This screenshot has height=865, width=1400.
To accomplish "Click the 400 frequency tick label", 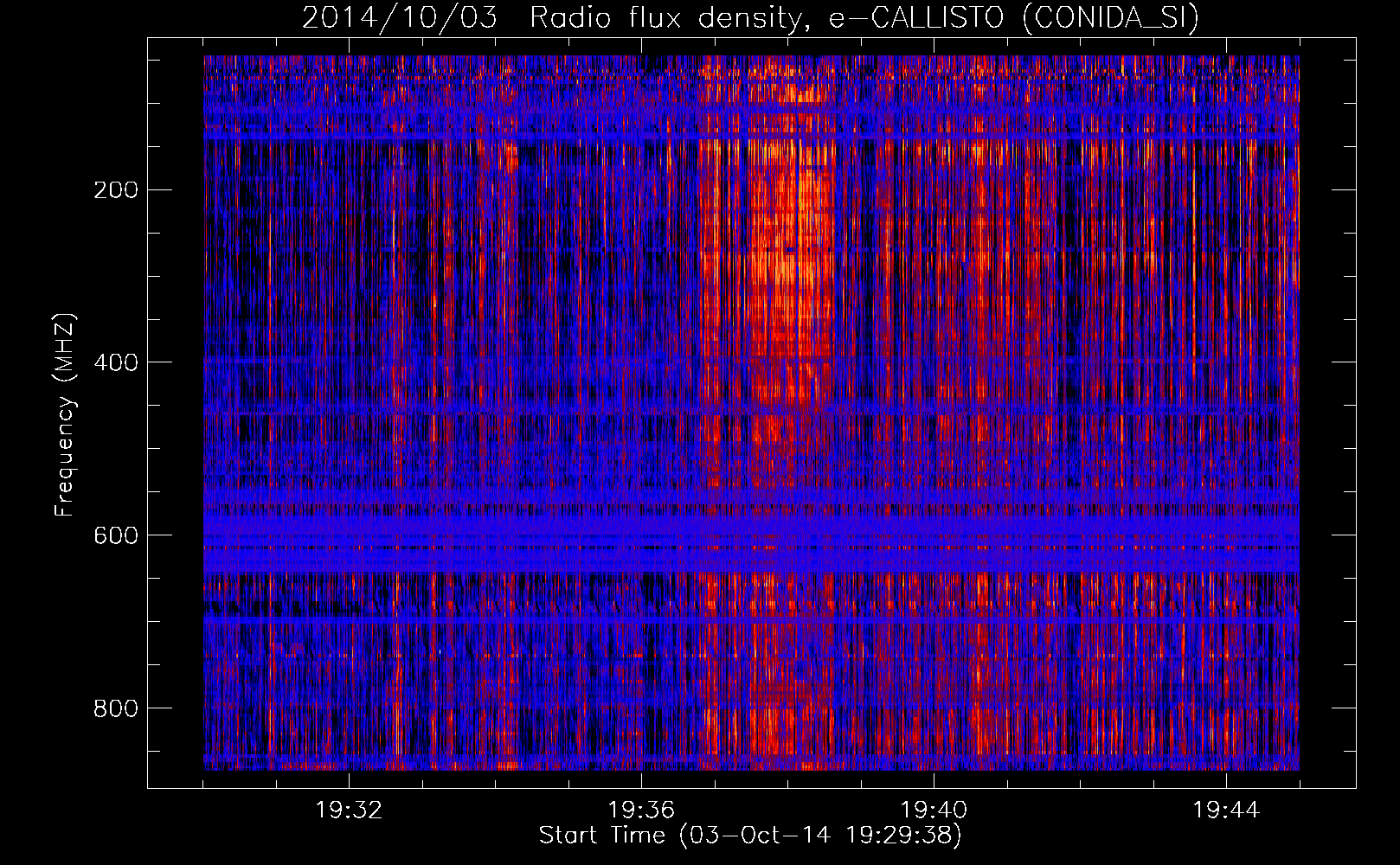I will coord(115,362).
